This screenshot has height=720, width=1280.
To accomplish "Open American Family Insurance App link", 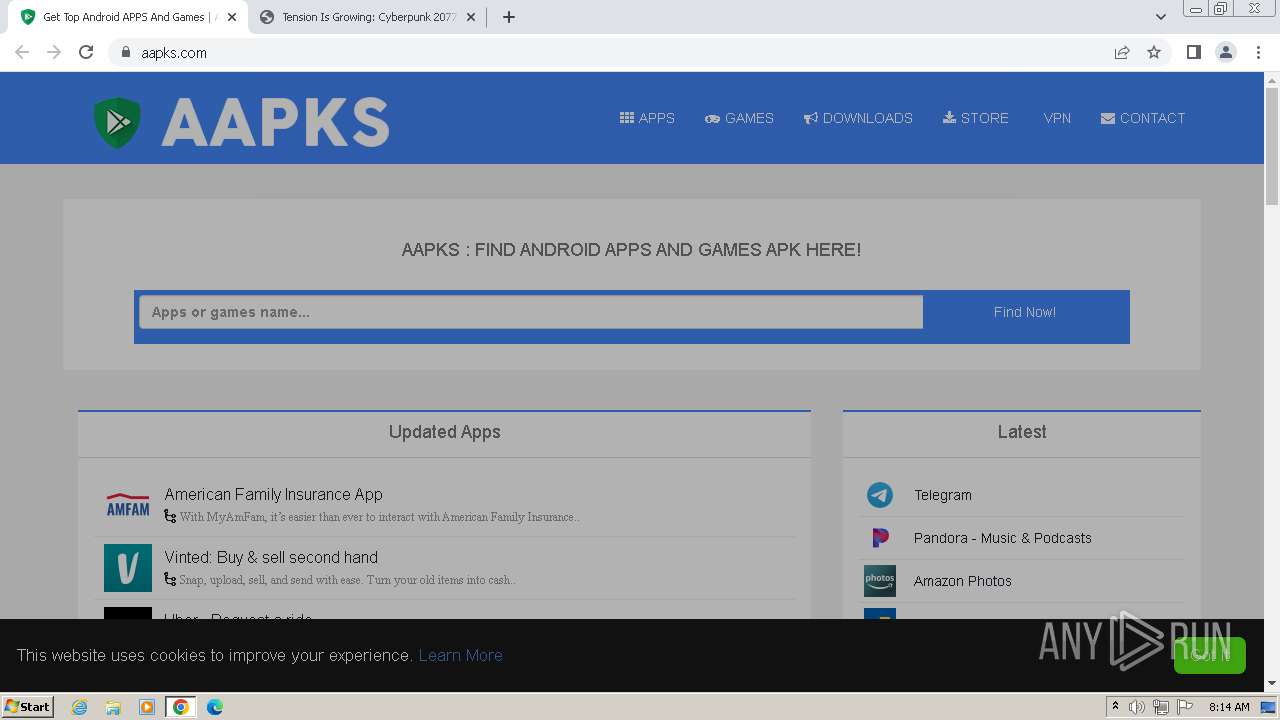I will click(273, 494).
